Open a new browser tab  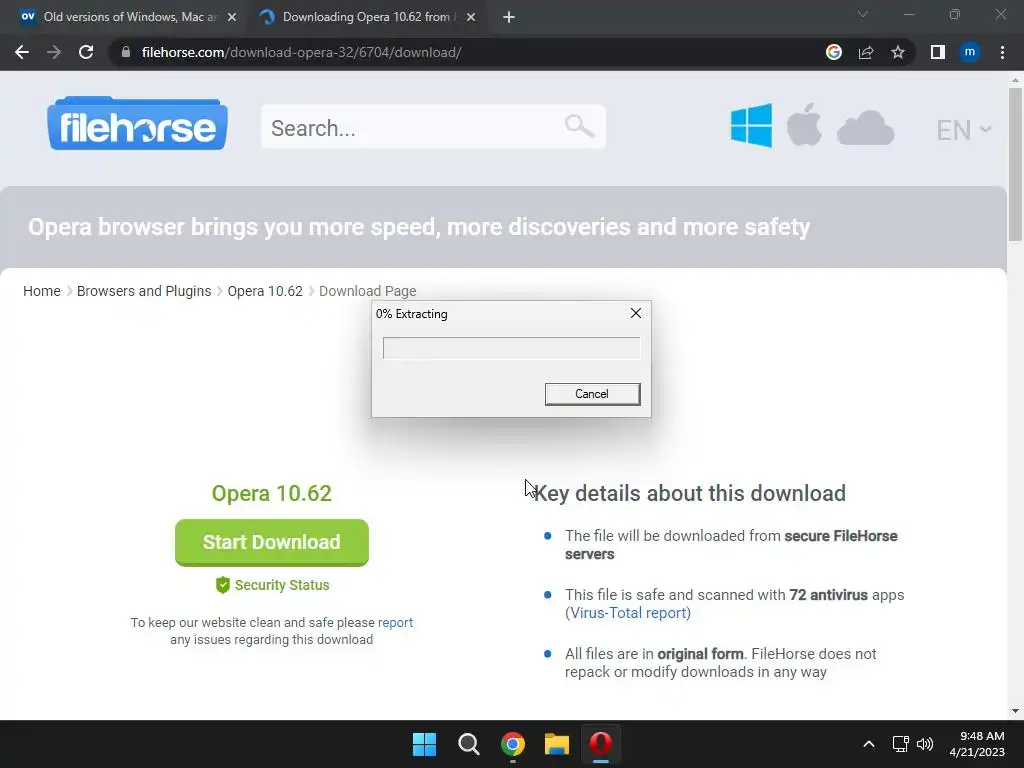pos(509,17)
